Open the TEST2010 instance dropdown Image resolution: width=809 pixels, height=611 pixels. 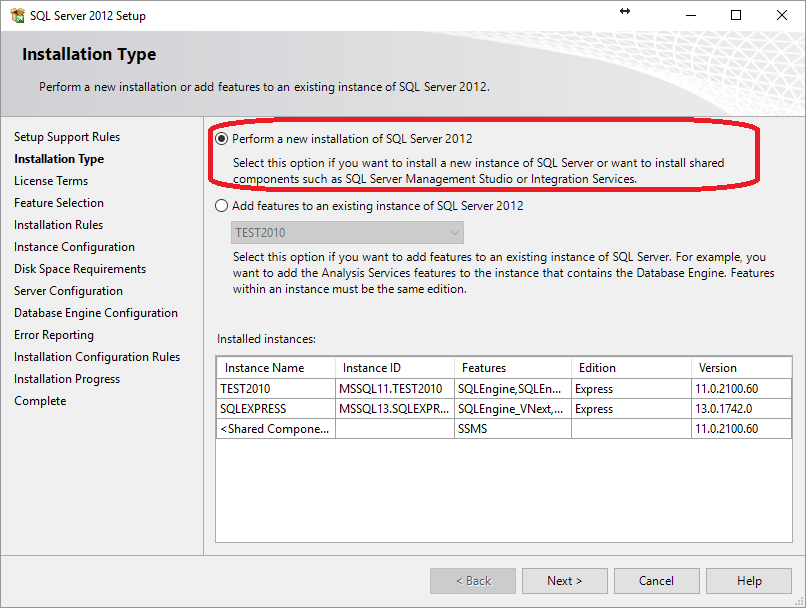pos(347,233)
